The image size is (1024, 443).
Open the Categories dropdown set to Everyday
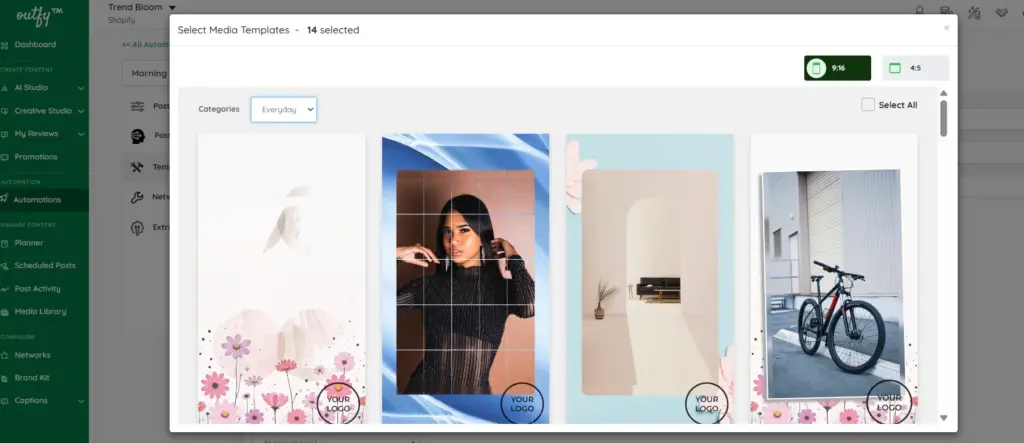tap(283, 110)
